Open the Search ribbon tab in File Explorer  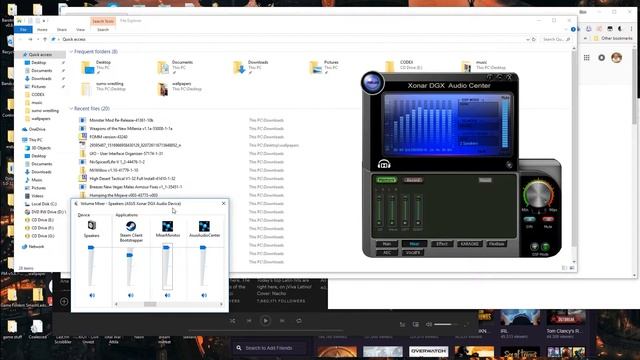[103, 29]
